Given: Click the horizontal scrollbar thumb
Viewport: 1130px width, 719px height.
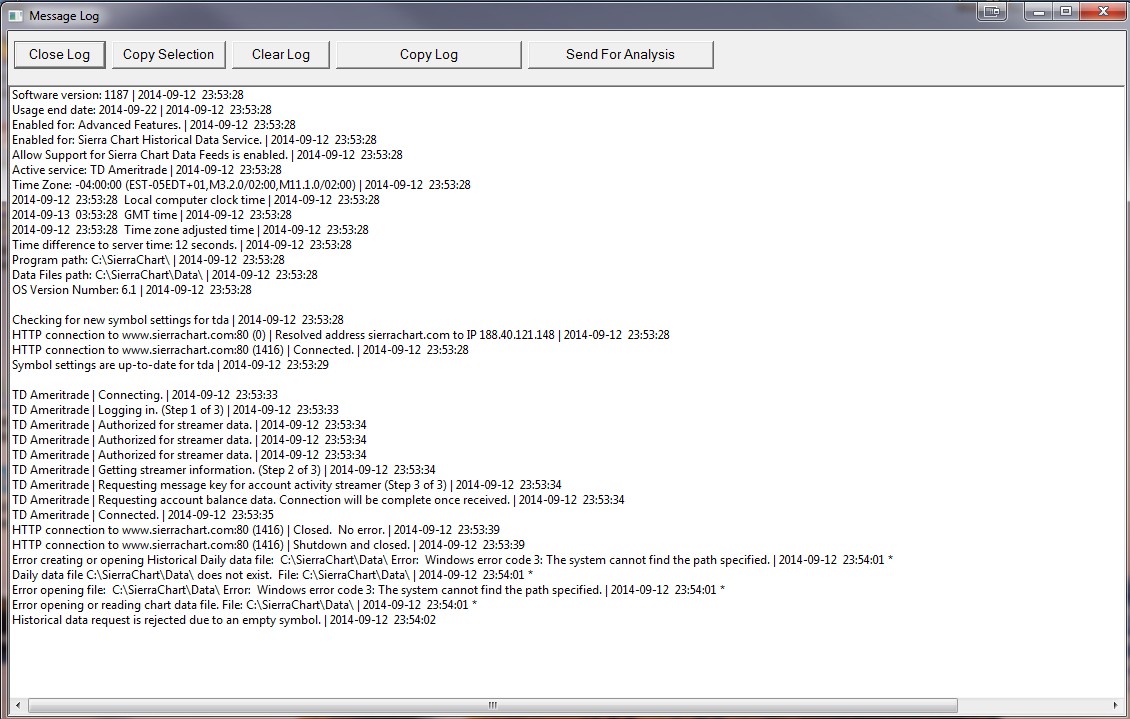Looking at the screenshot, I should point(492,705).
